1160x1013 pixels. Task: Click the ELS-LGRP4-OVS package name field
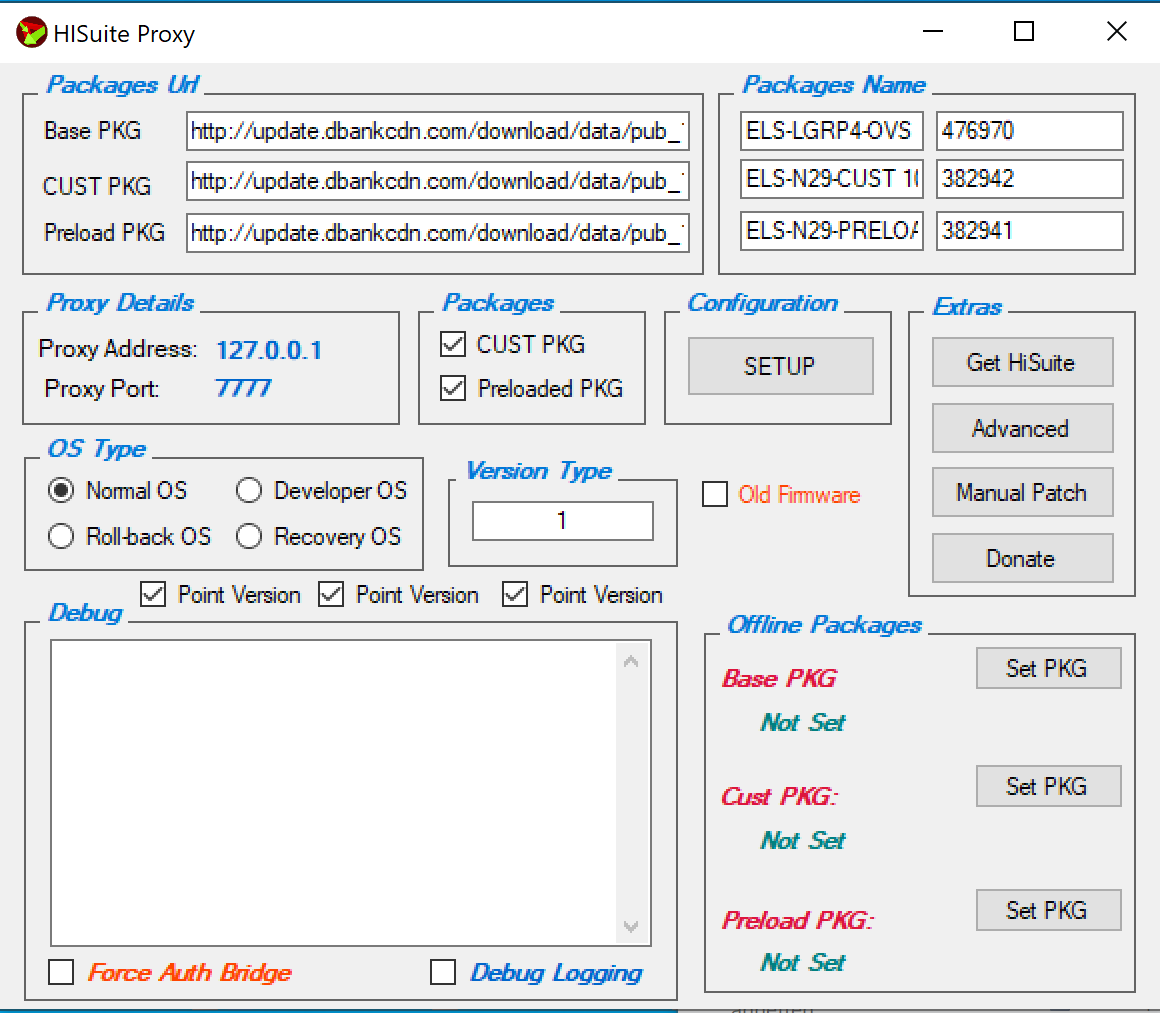pos(832,131)
